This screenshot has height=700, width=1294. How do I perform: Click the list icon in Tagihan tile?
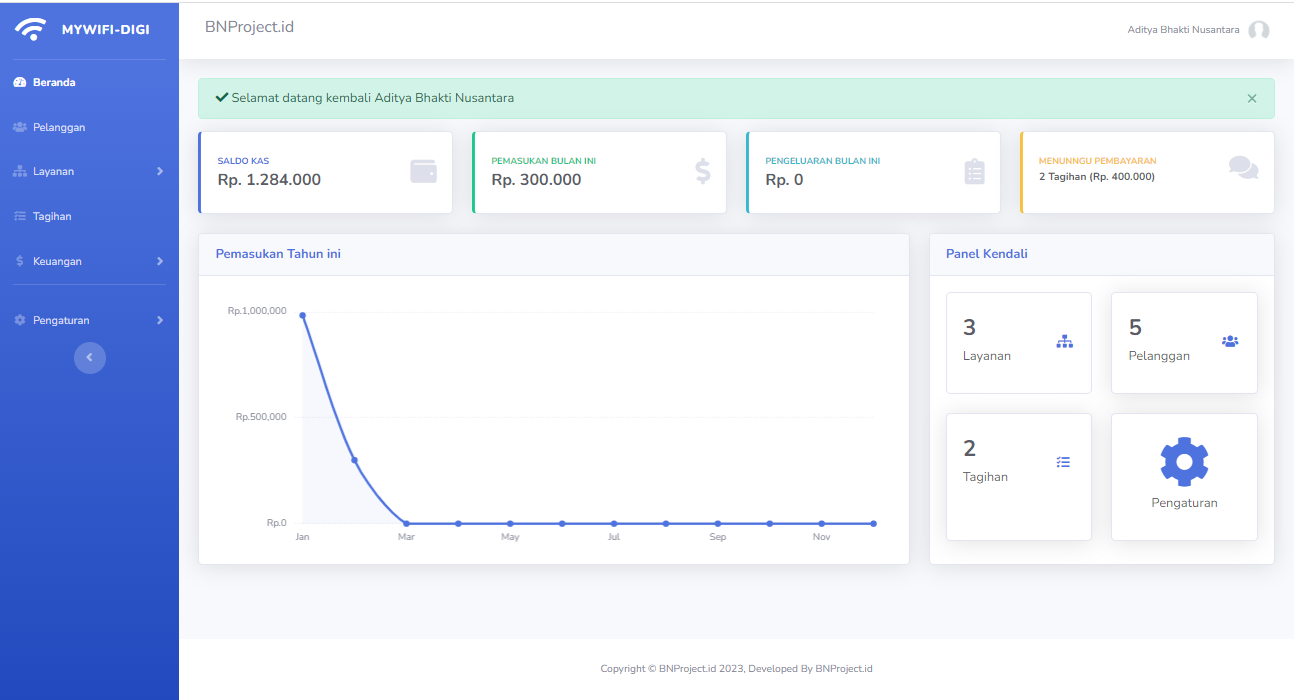coord(1063,462)
